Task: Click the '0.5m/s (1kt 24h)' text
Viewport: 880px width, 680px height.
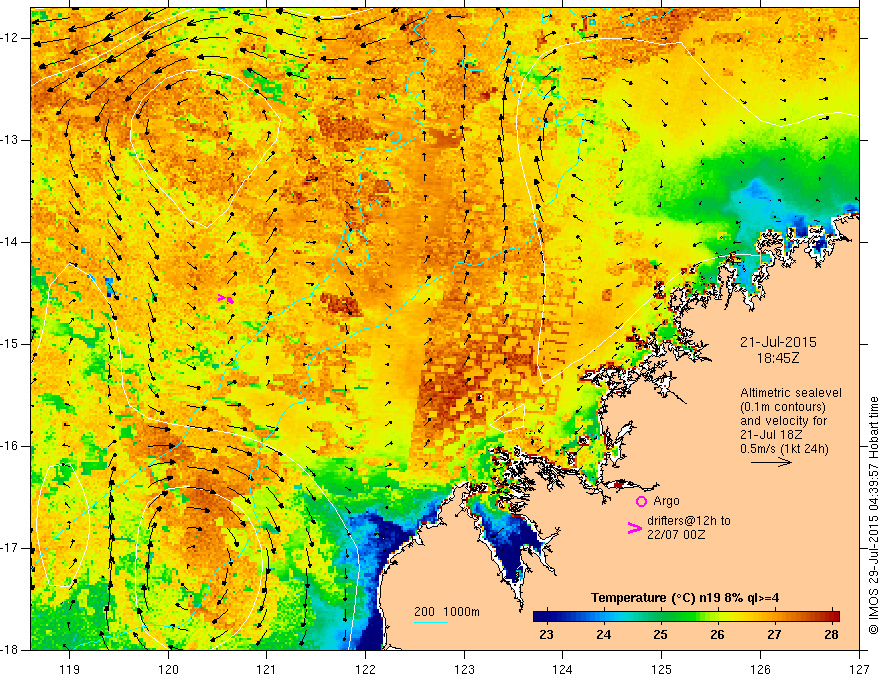Action: [784, 448]
